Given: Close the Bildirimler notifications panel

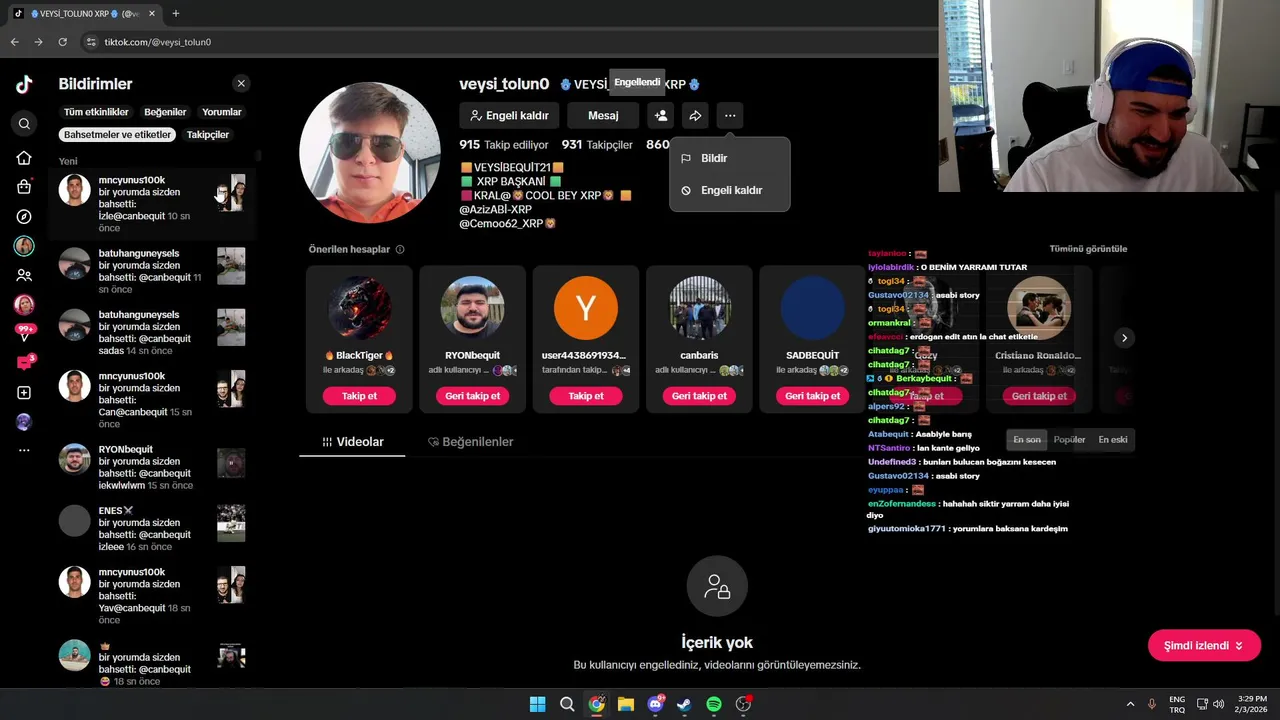Looking at the screenshot, I should [x=241, y=84].
